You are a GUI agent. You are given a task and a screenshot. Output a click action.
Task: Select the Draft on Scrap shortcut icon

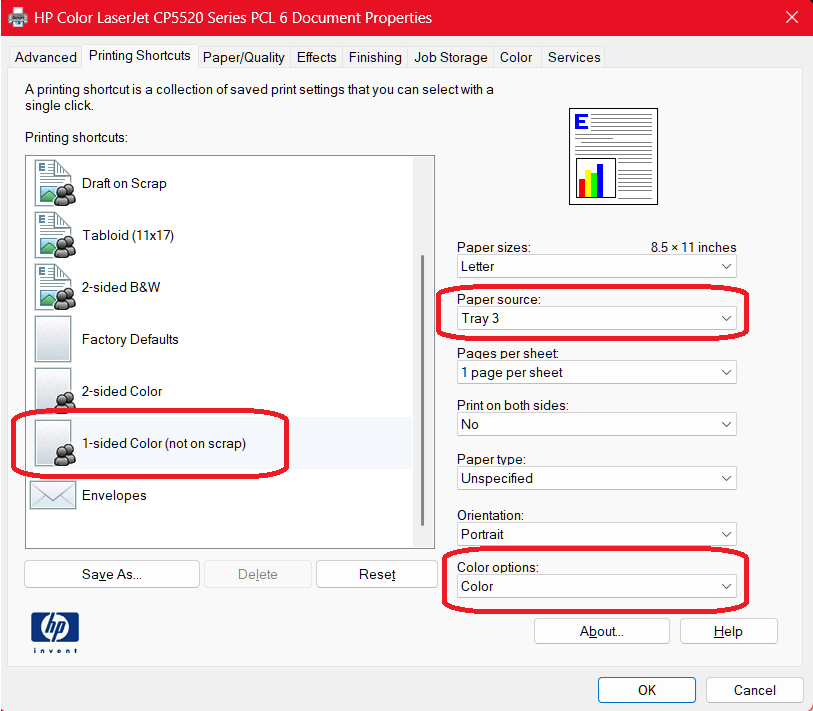click(x=55, y=183)
